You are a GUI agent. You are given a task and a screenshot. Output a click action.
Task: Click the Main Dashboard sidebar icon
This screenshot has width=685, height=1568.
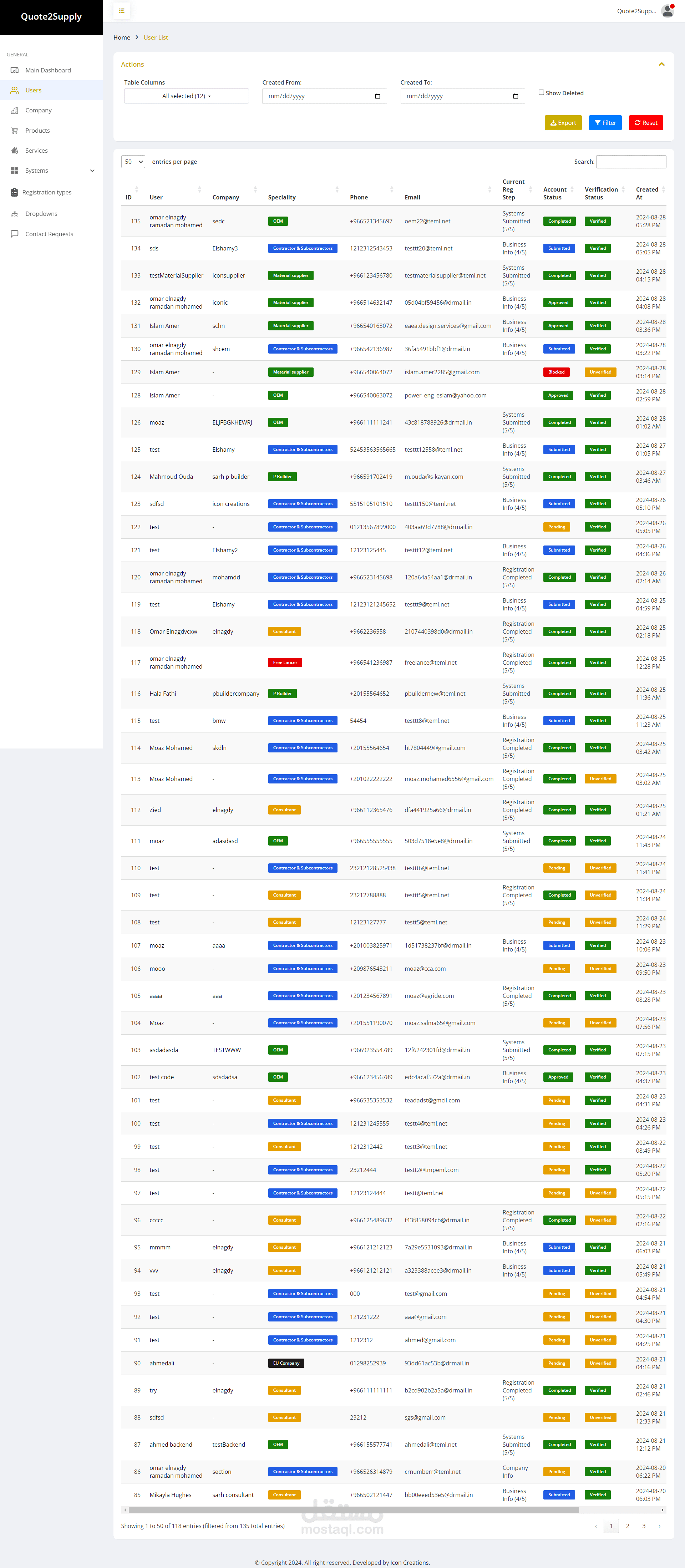pyautogui.click(x=15, y=70)
